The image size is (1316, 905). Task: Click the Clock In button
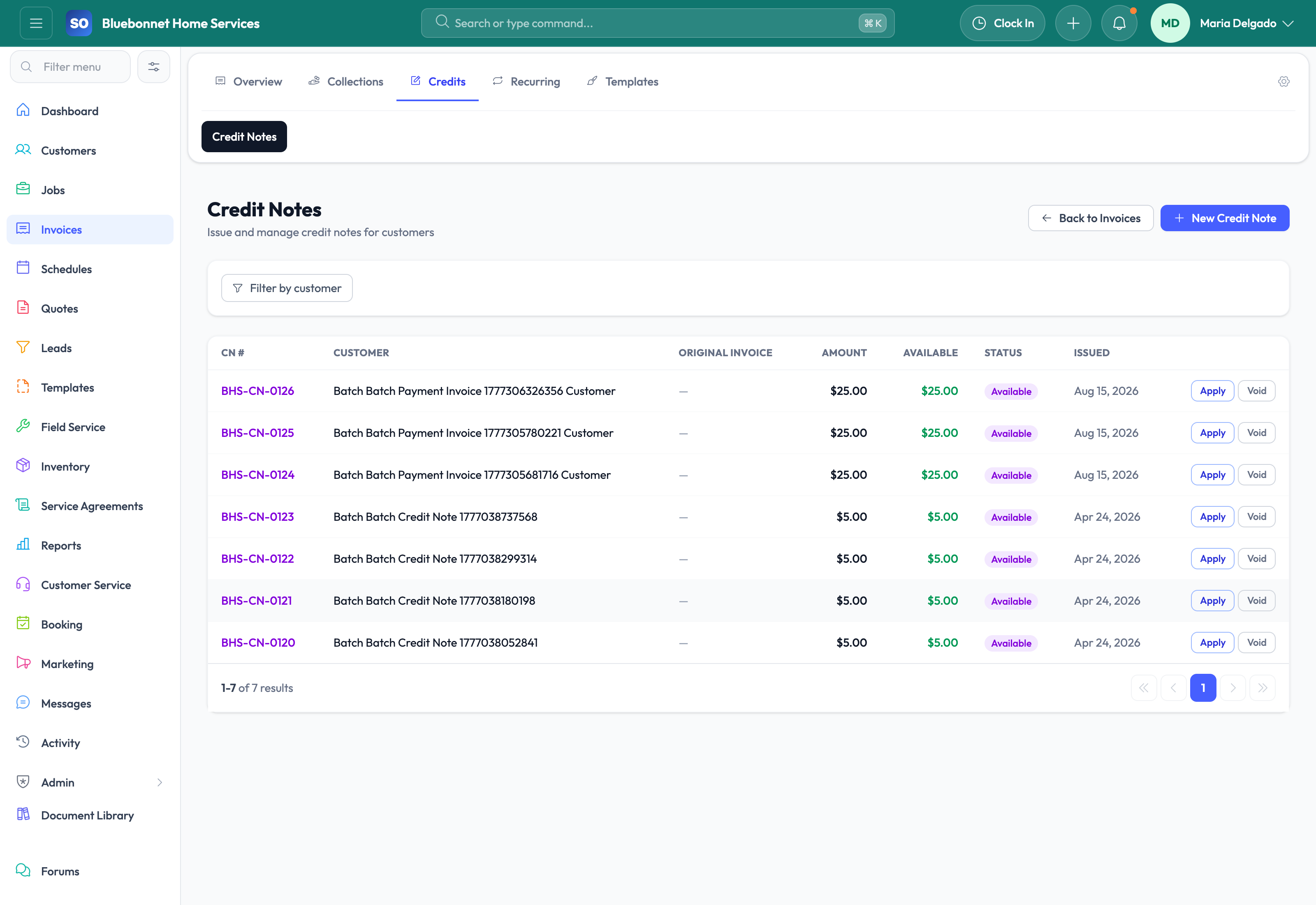pyautogui.click(x=1002, y=23)
